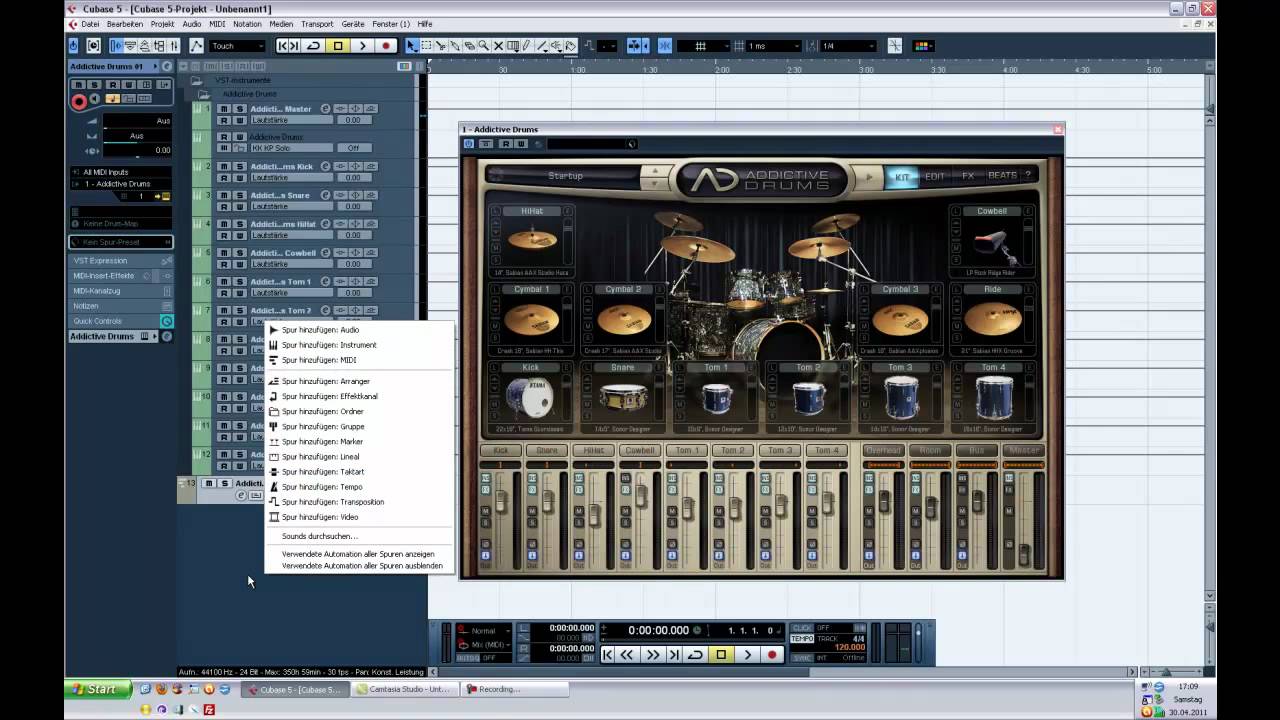
Task: Open Startup preset selector in Addictive Drums
Action: (x=565, y=176)
